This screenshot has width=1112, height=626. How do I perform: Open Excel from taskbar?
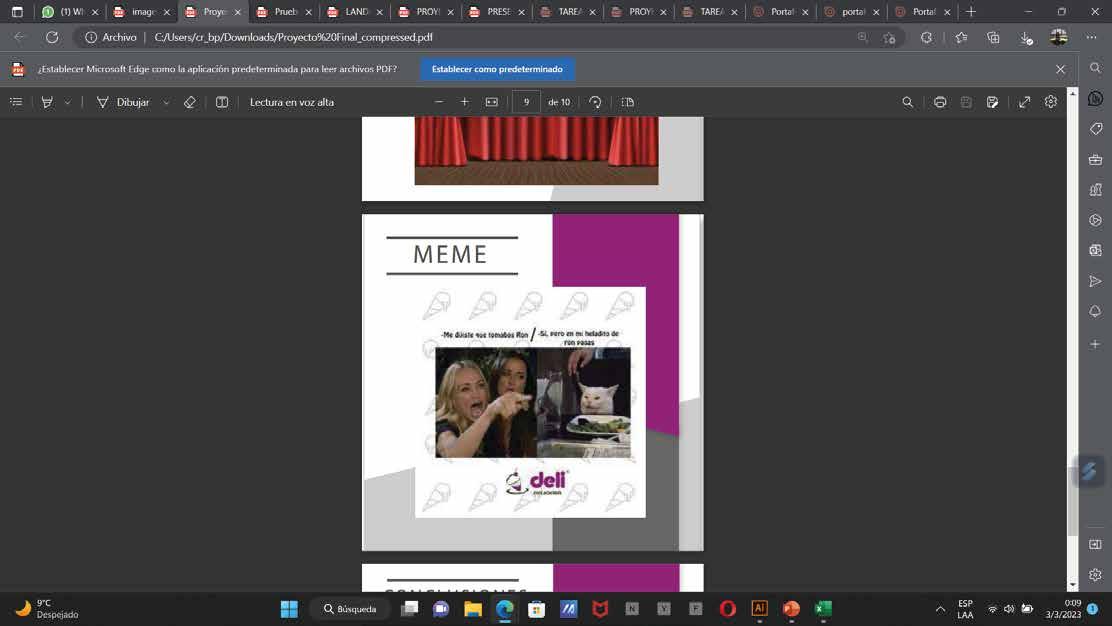point(823,609)
